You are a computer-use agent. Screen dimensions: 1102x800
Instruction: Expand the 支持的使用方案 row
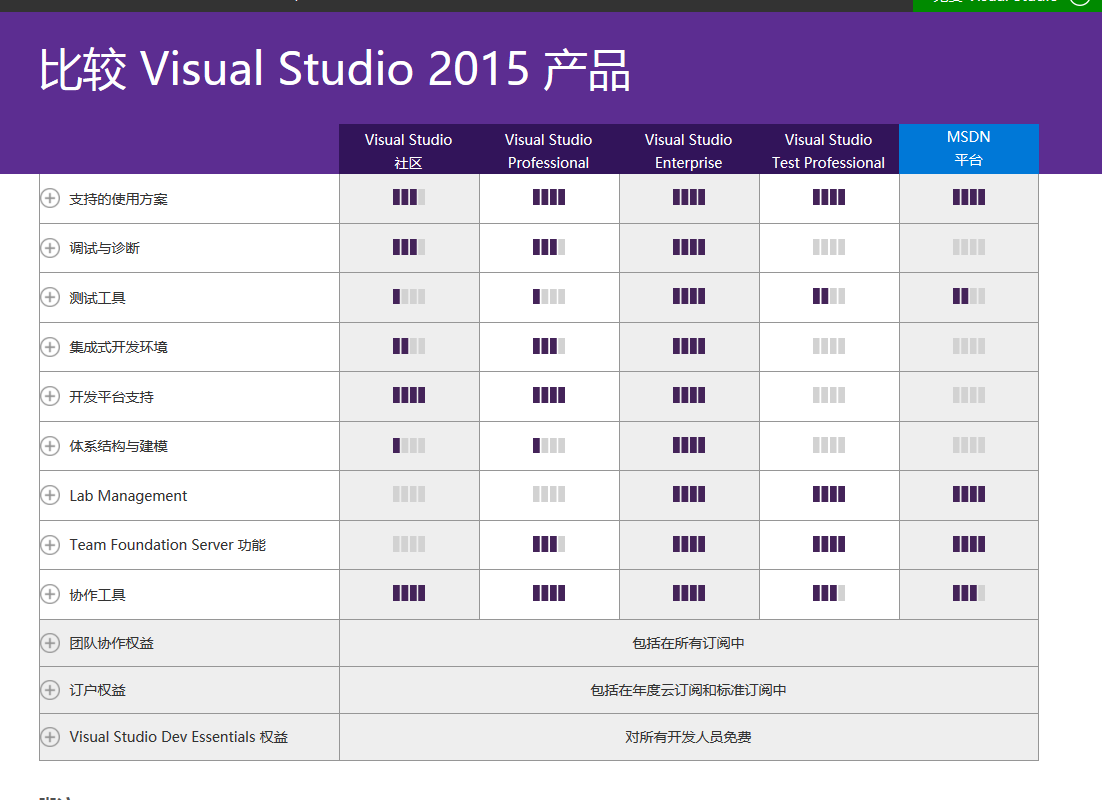pyautogui.click(x=50, y=198)
